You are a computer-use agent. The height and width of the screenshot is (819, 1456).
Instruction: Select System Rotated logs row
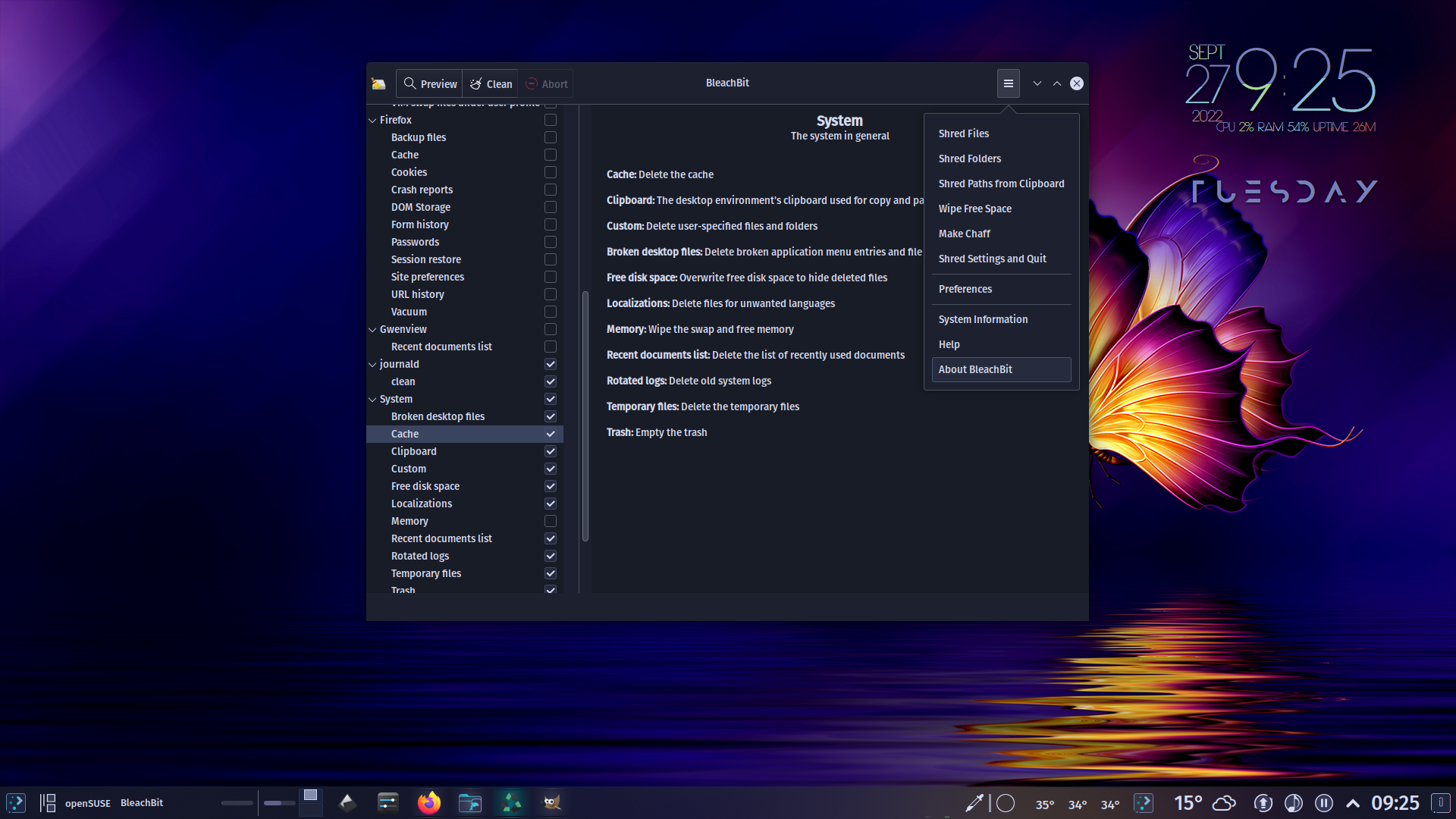pyautogui.click(x=465, y=556)
